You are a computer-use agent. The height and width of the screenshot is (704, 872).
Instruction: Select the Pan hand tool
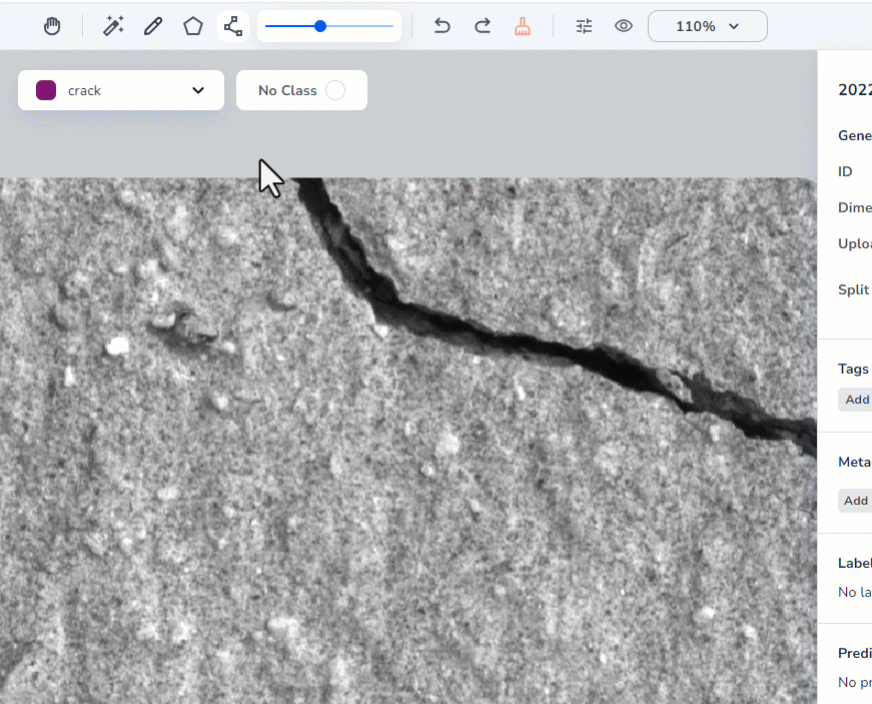(51, 26)
